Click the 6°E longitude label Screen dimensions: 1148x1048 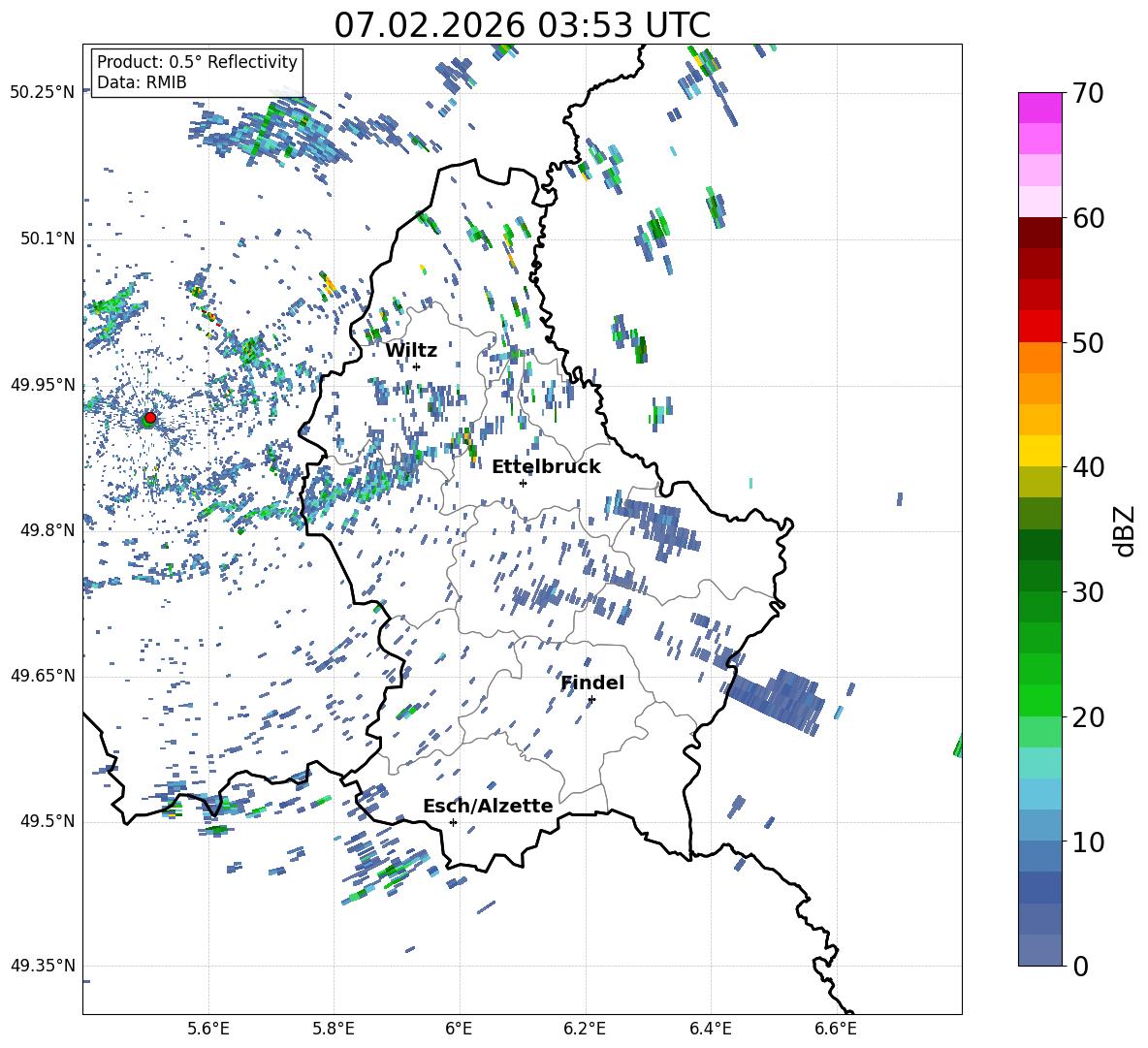tap(459, 1029)
